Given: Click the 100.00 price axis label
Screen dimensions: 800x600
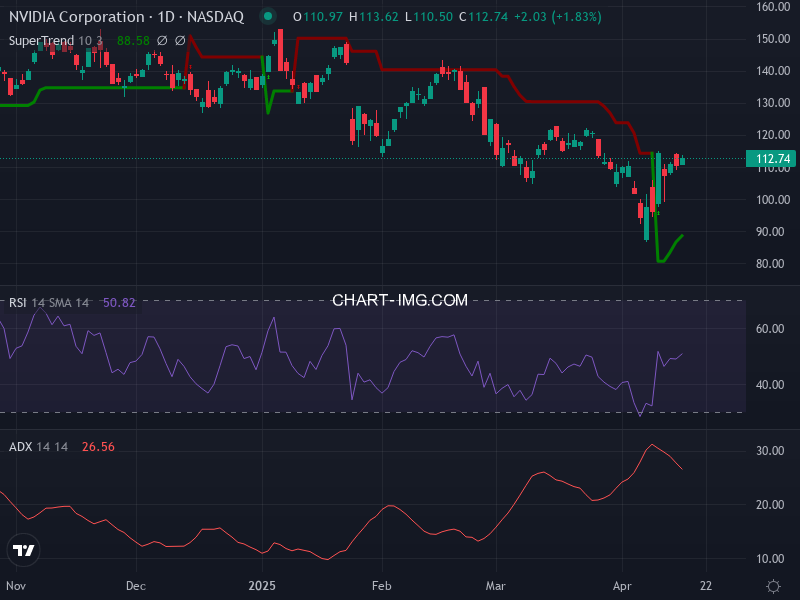Looking at the screenshot, I should (773, 199).
